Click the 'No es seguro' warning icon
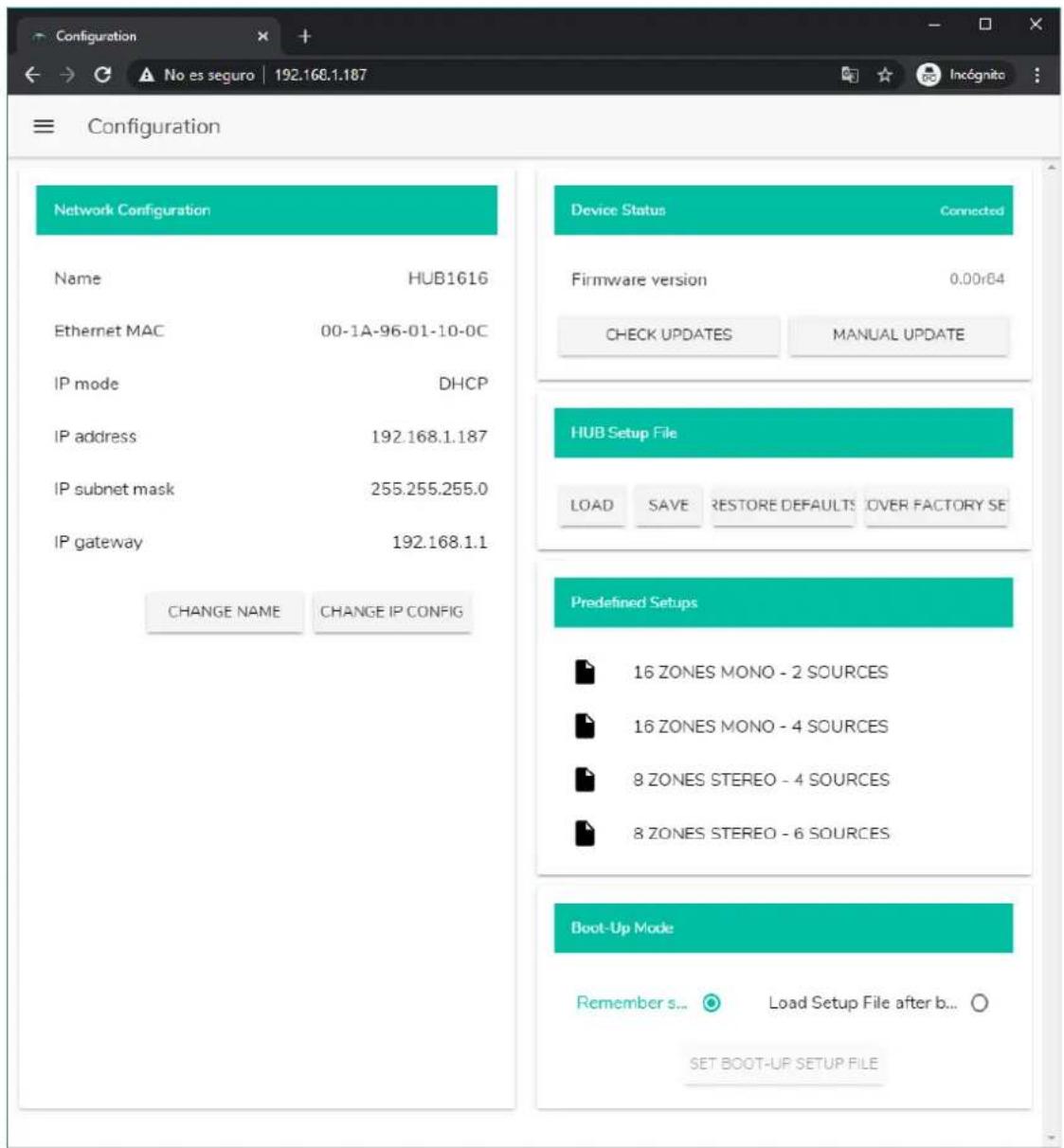Viewport: 1064px width, 1148px height. pyautogui.click(x=147, y=75)
